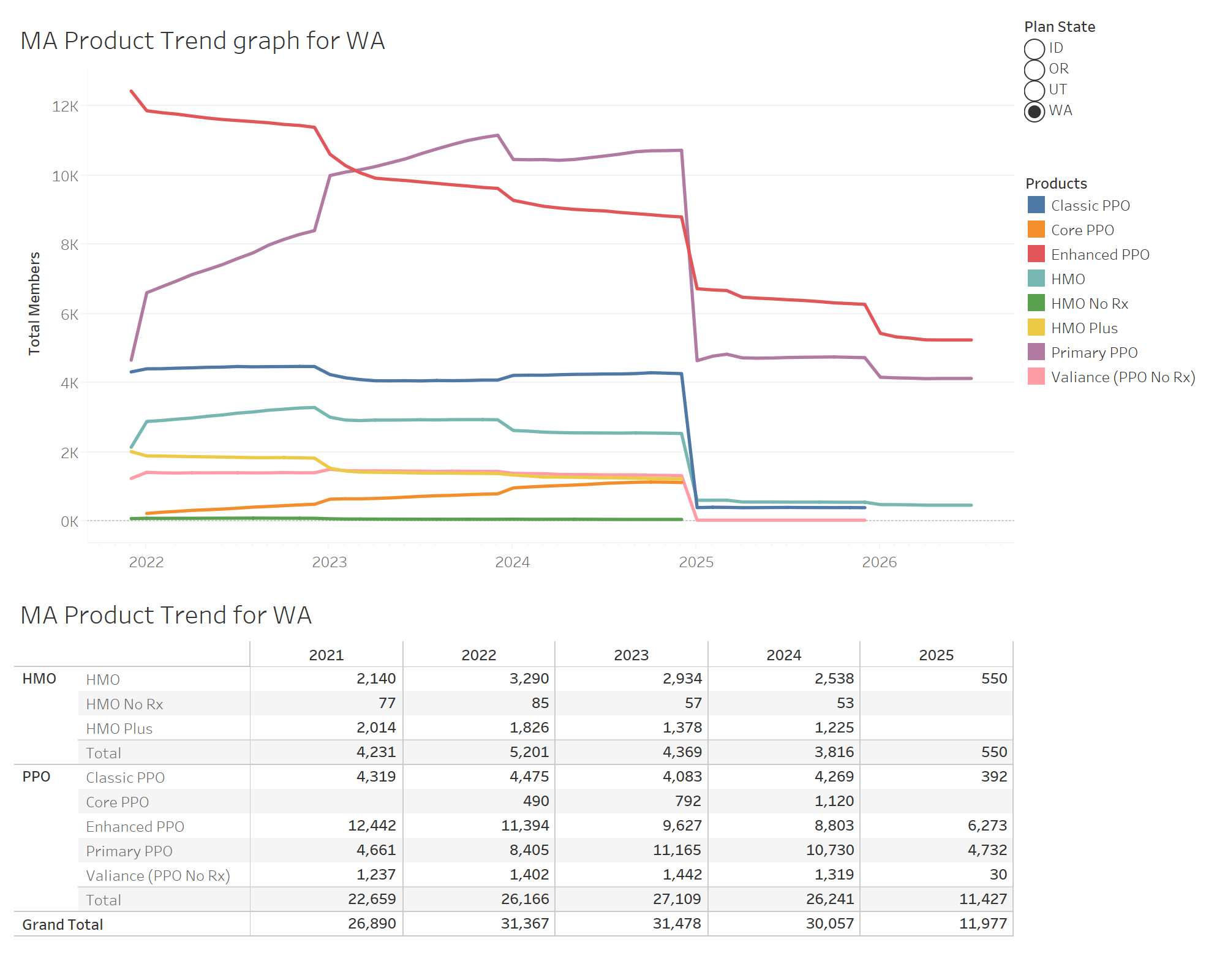The height and width of the screenshot is (980, 1225).
Task: Select the HMO Total row in the table
Action: pos(105,752)
